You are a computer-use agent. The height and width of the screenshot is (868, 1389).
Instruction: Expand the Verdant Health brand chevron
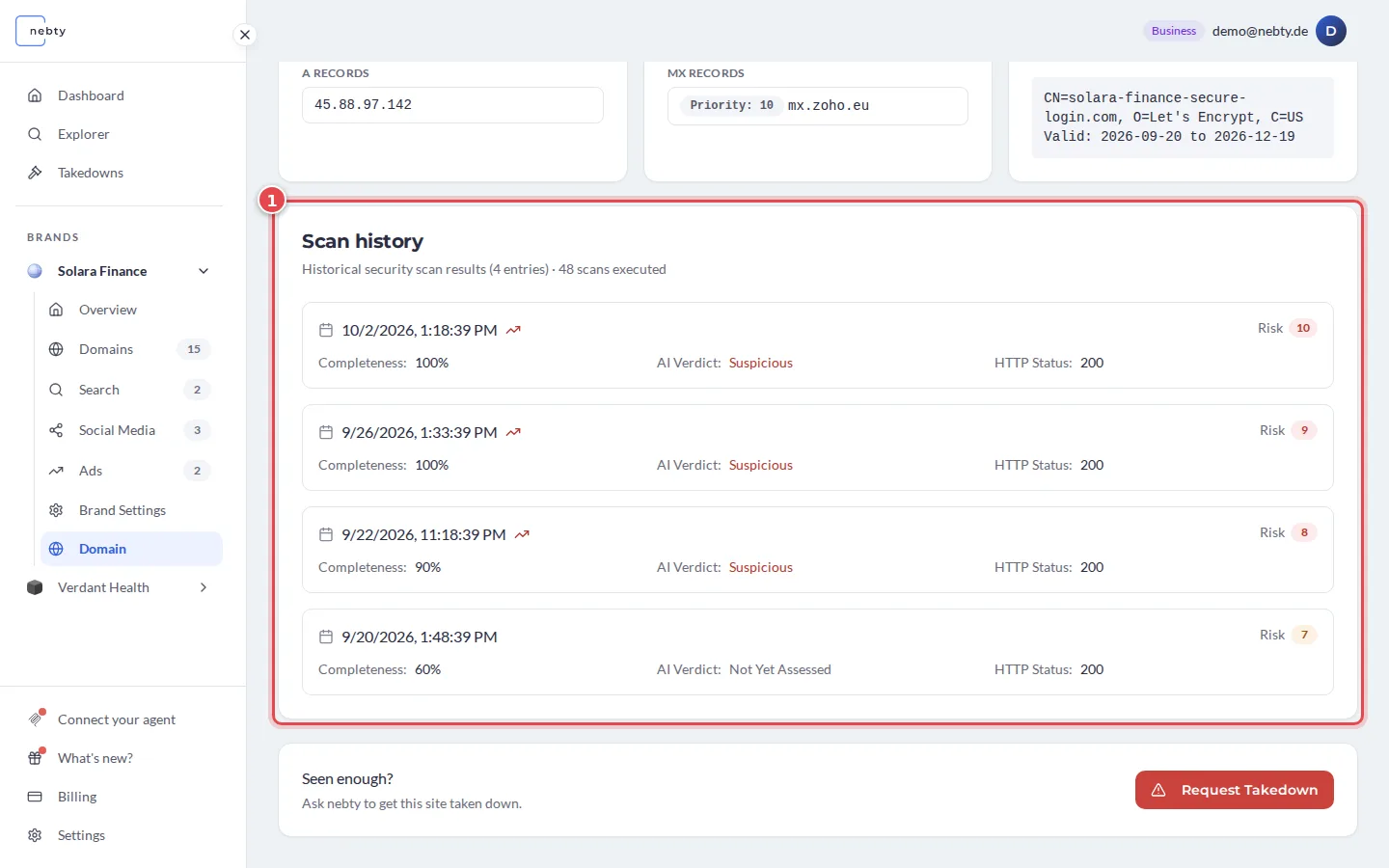click(x=204, y=587)
